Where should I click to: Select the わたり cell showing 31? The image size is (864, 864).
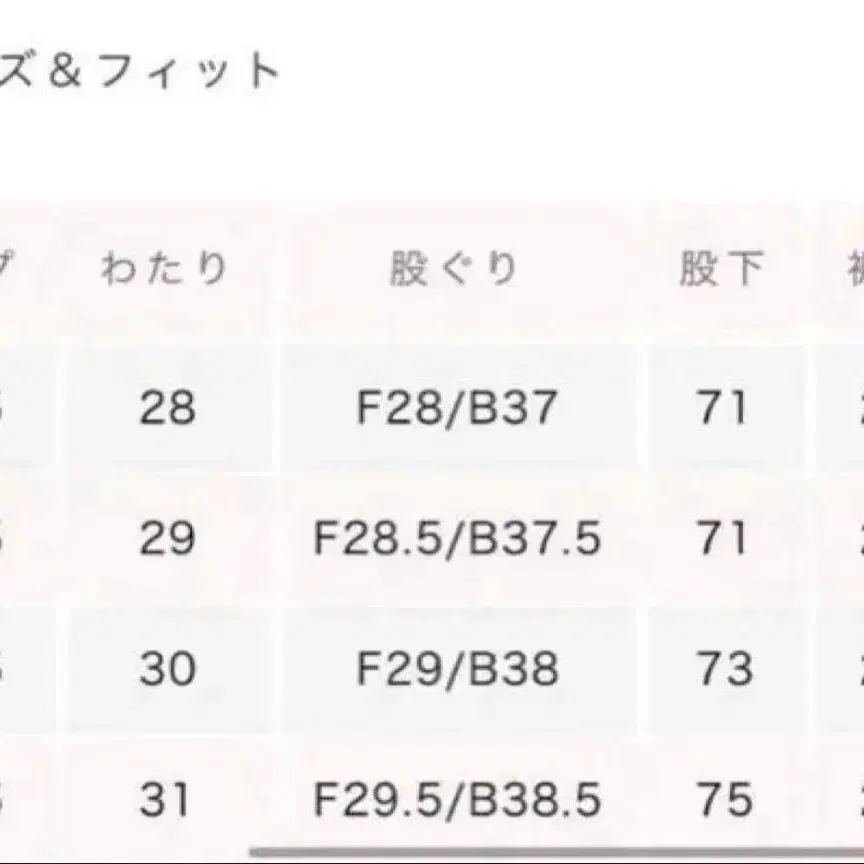(x=167, y=800)
